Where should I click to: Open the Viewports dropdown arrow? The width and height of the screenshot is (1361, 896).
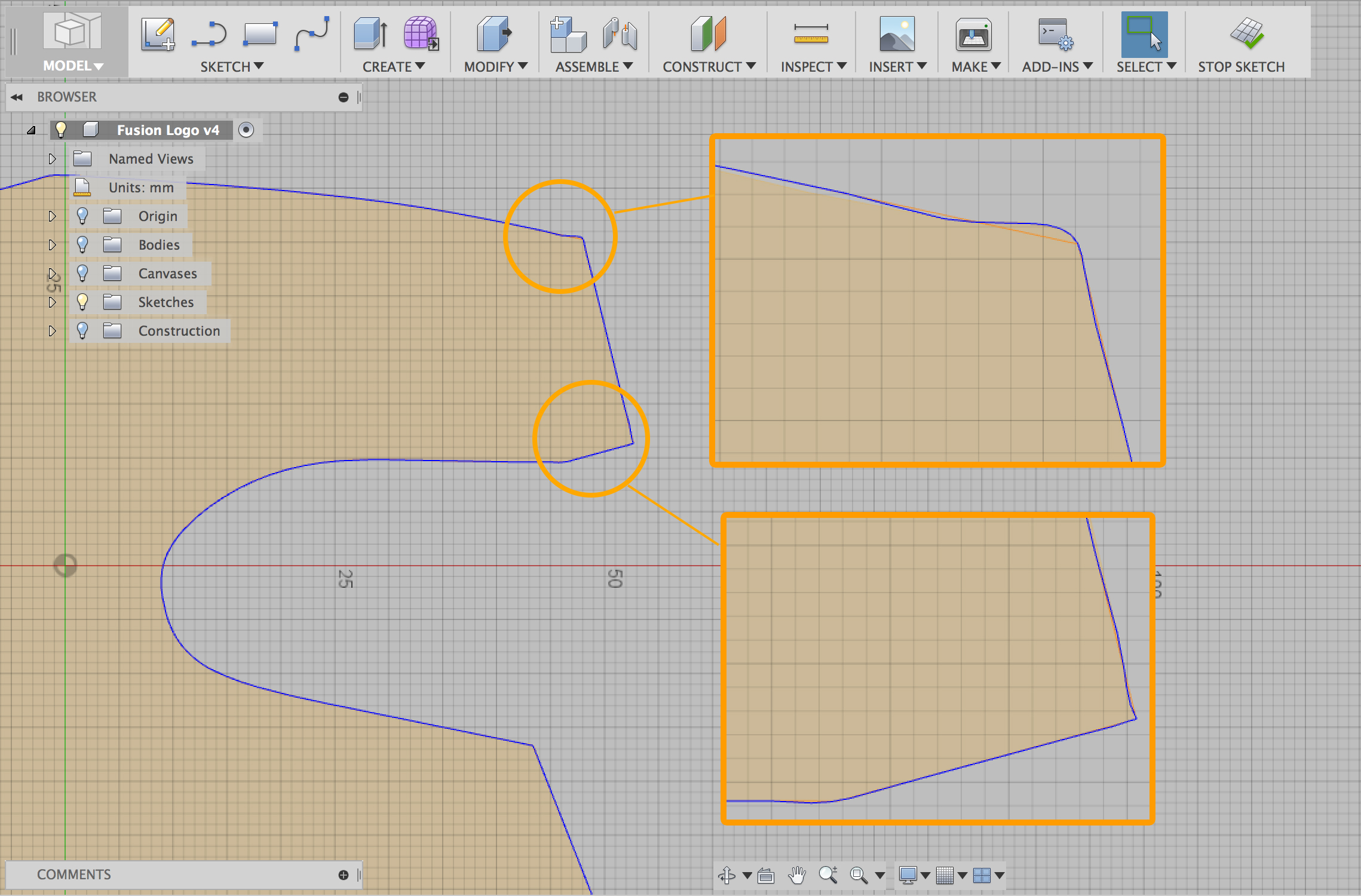pos(999,876)
